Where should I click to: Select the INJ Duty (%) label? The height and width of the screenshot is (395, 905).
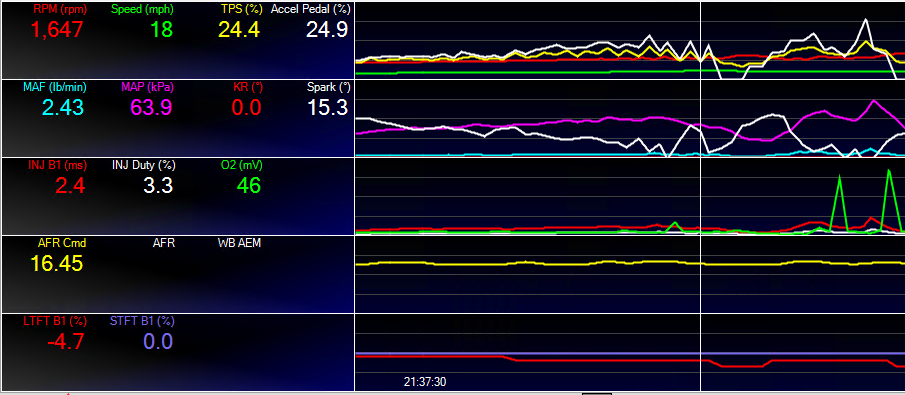143,165
